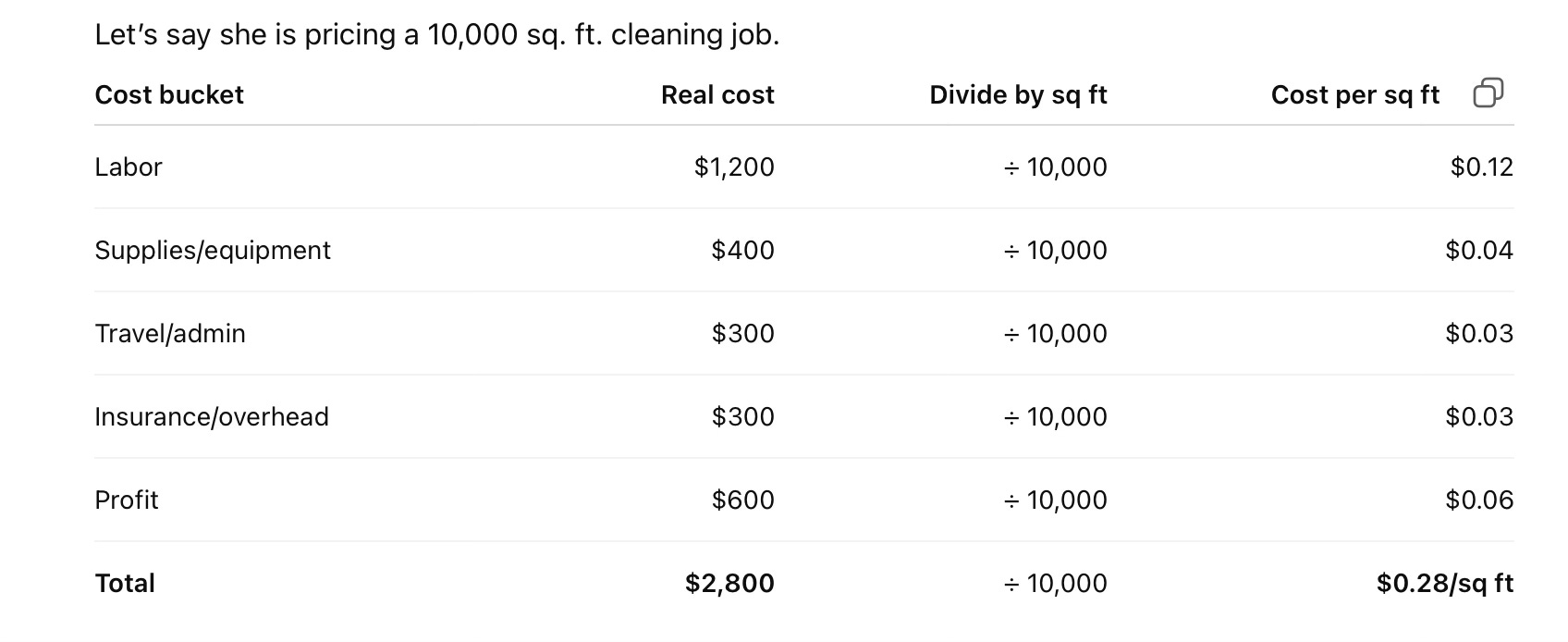The image size is (1568, 642).
Task: Click the $0.12 cost per sq ft cell
Action: (1482, 167)
